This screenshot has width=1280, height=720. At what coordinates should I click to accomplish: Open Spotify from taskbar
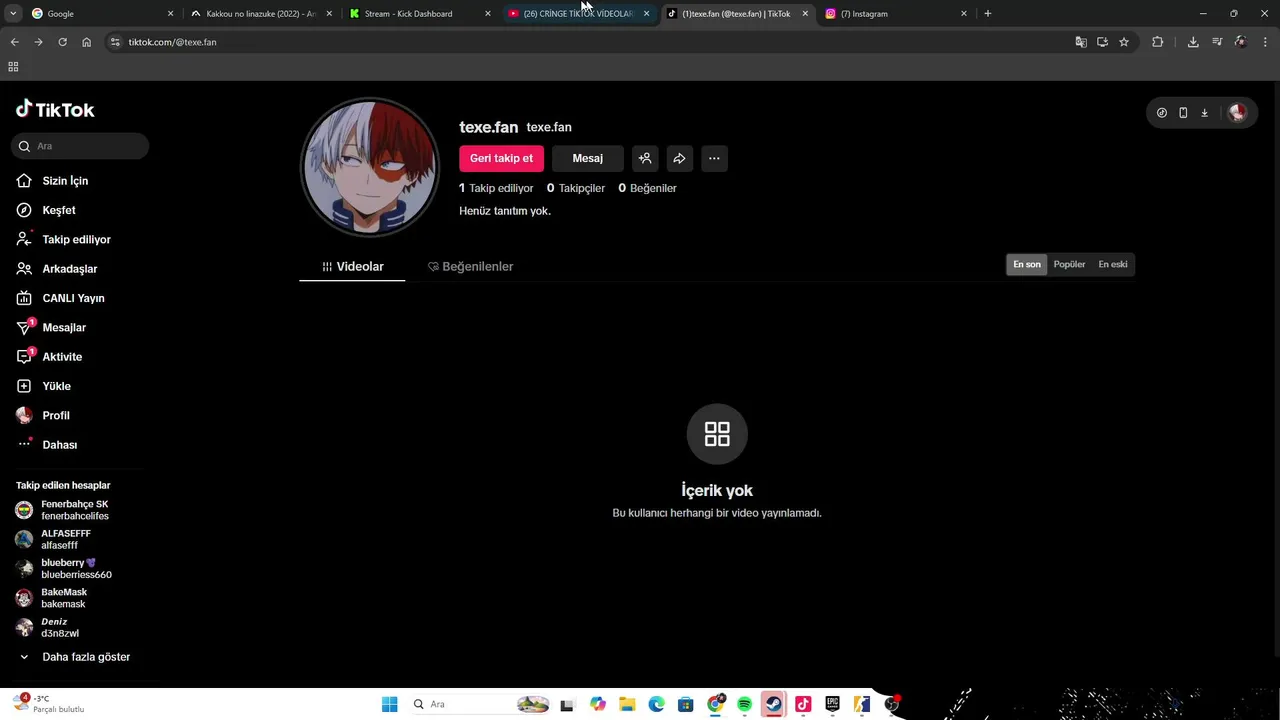pyautogui.click(x=744, y=704)
